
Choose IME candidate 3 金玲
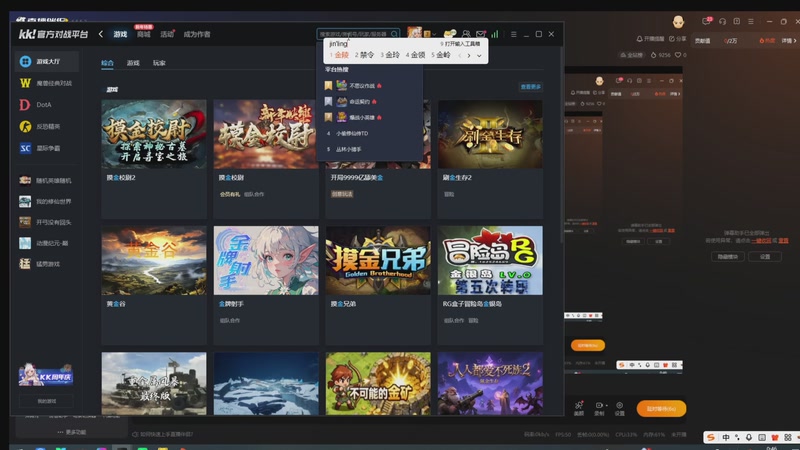click(x=390, y=55)
